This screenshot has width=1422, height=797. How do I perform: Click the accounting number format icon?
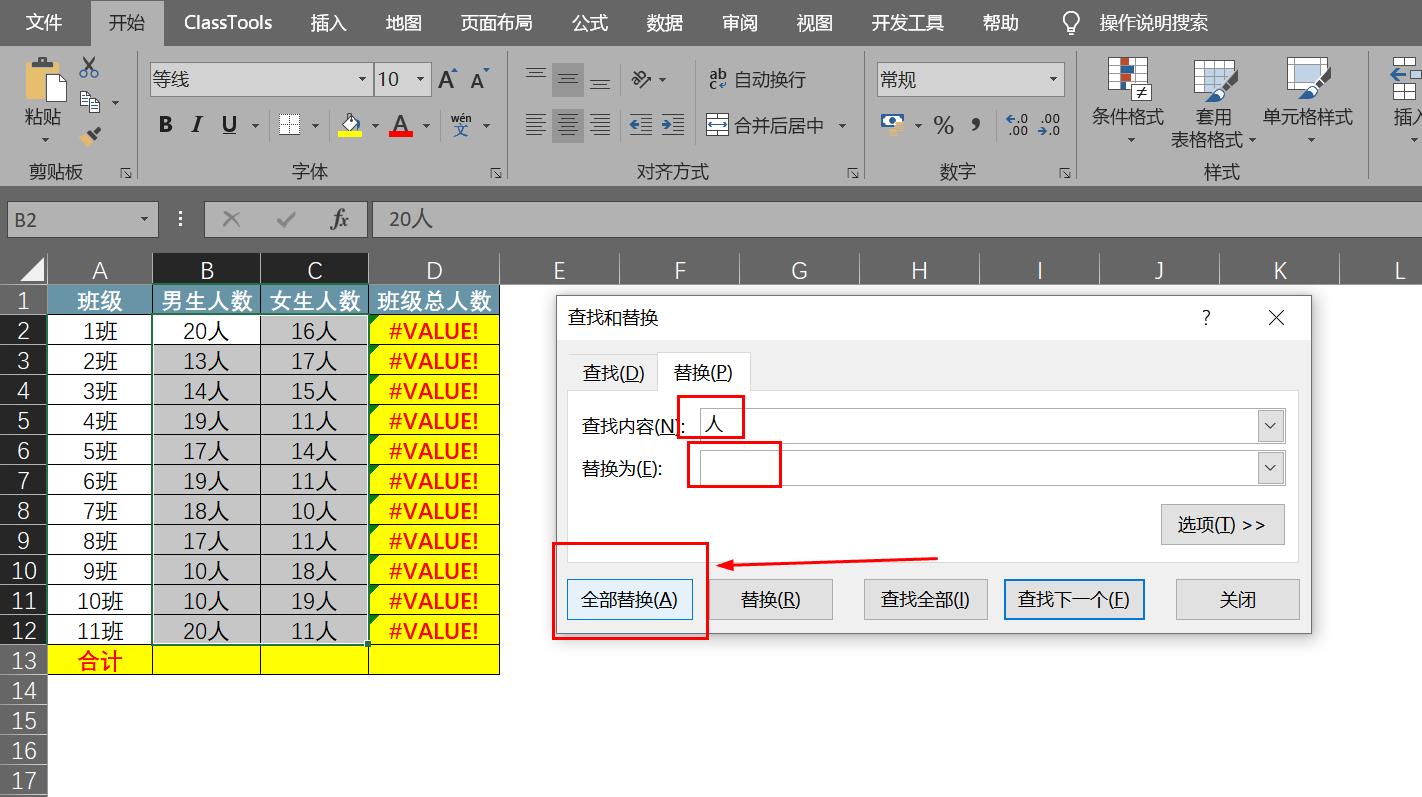click(892, 124)
